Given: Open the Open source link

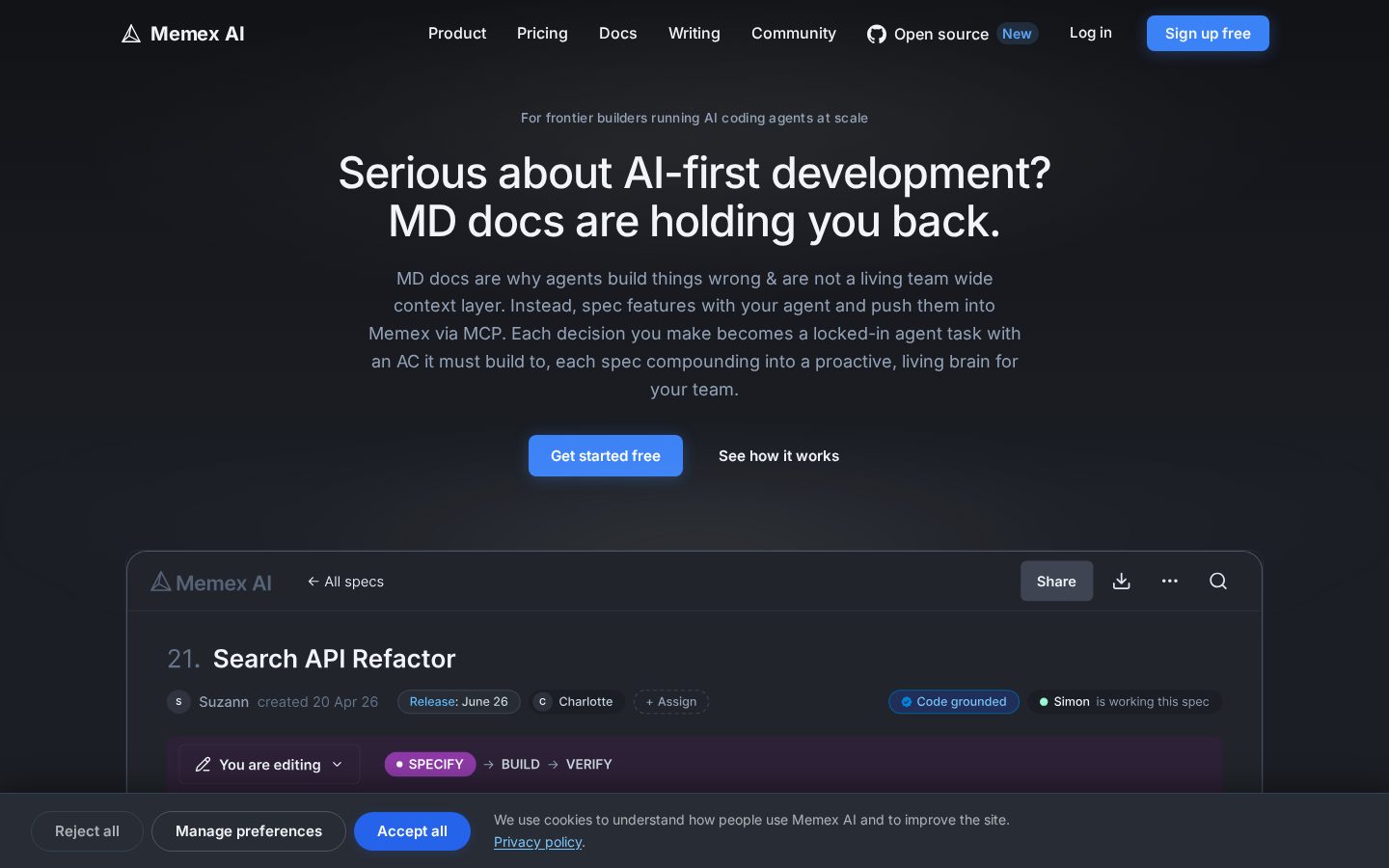Looking at the screenshot, I should (941, 34).
